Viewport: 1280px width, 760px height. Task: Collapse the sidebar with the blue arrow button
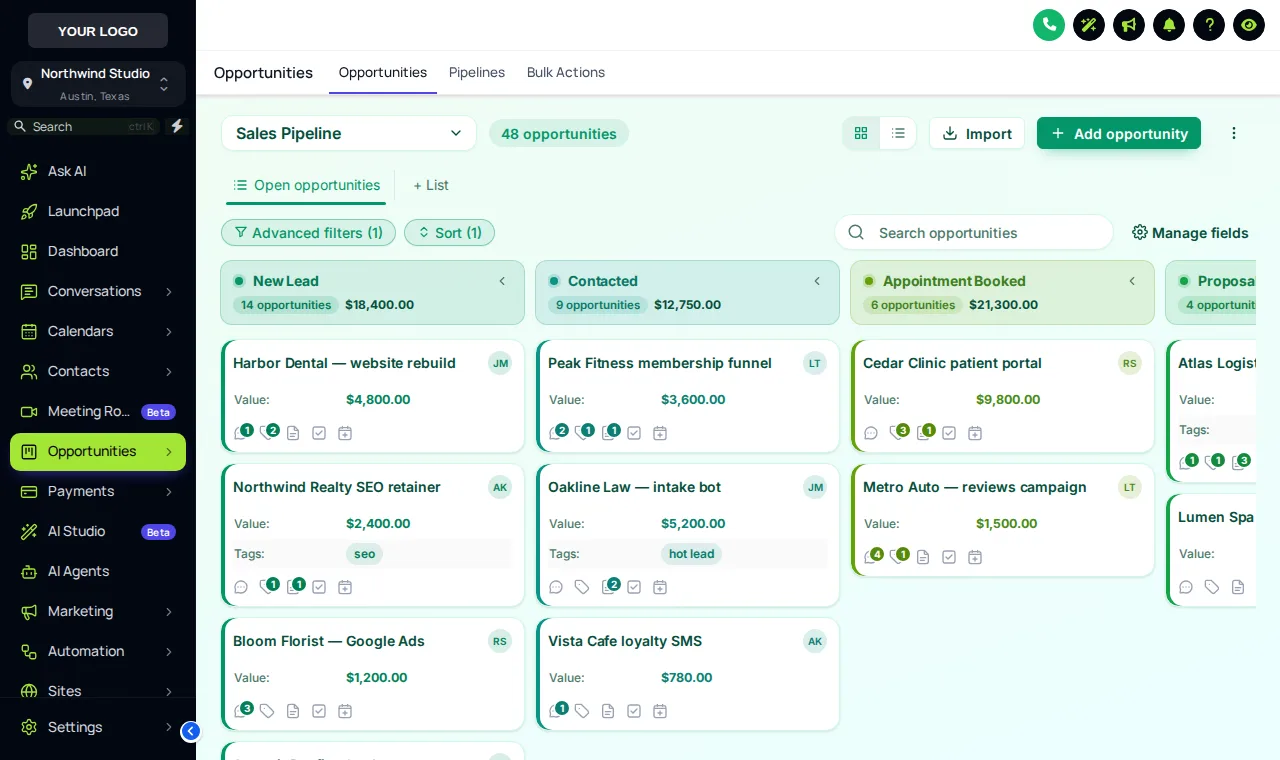[190, 731]
